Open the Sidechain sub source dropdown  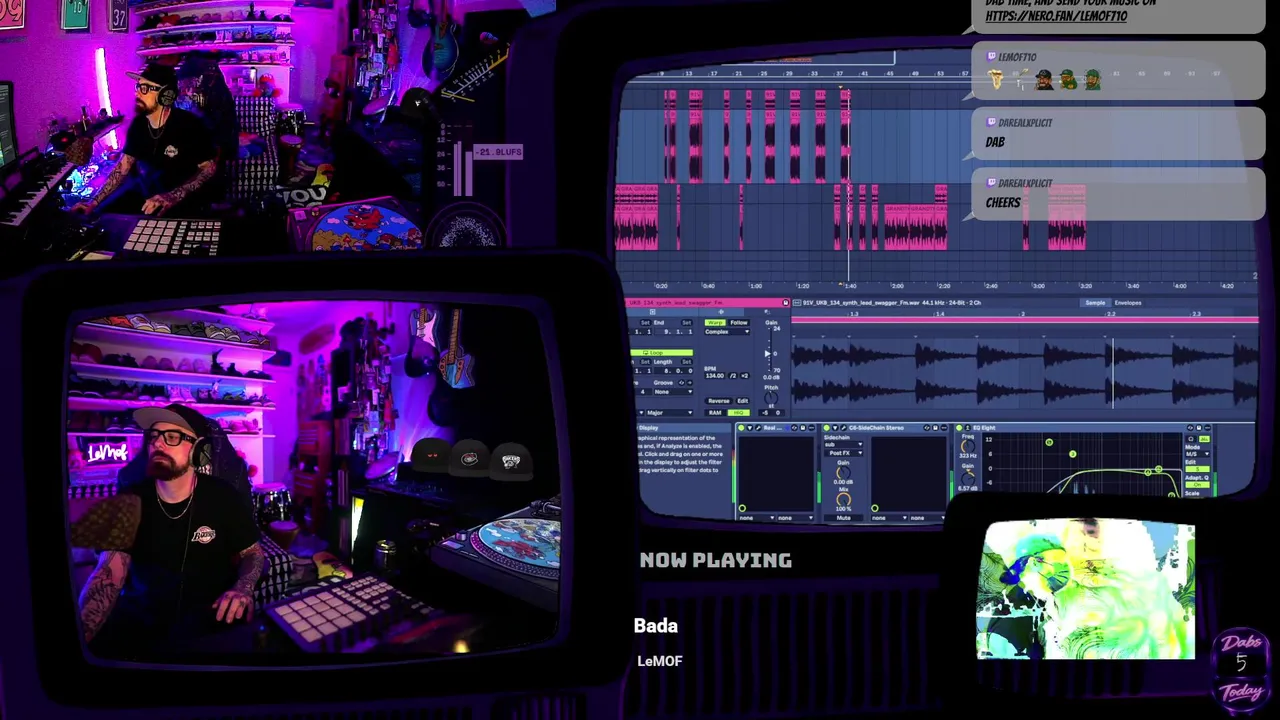(843, 444)
